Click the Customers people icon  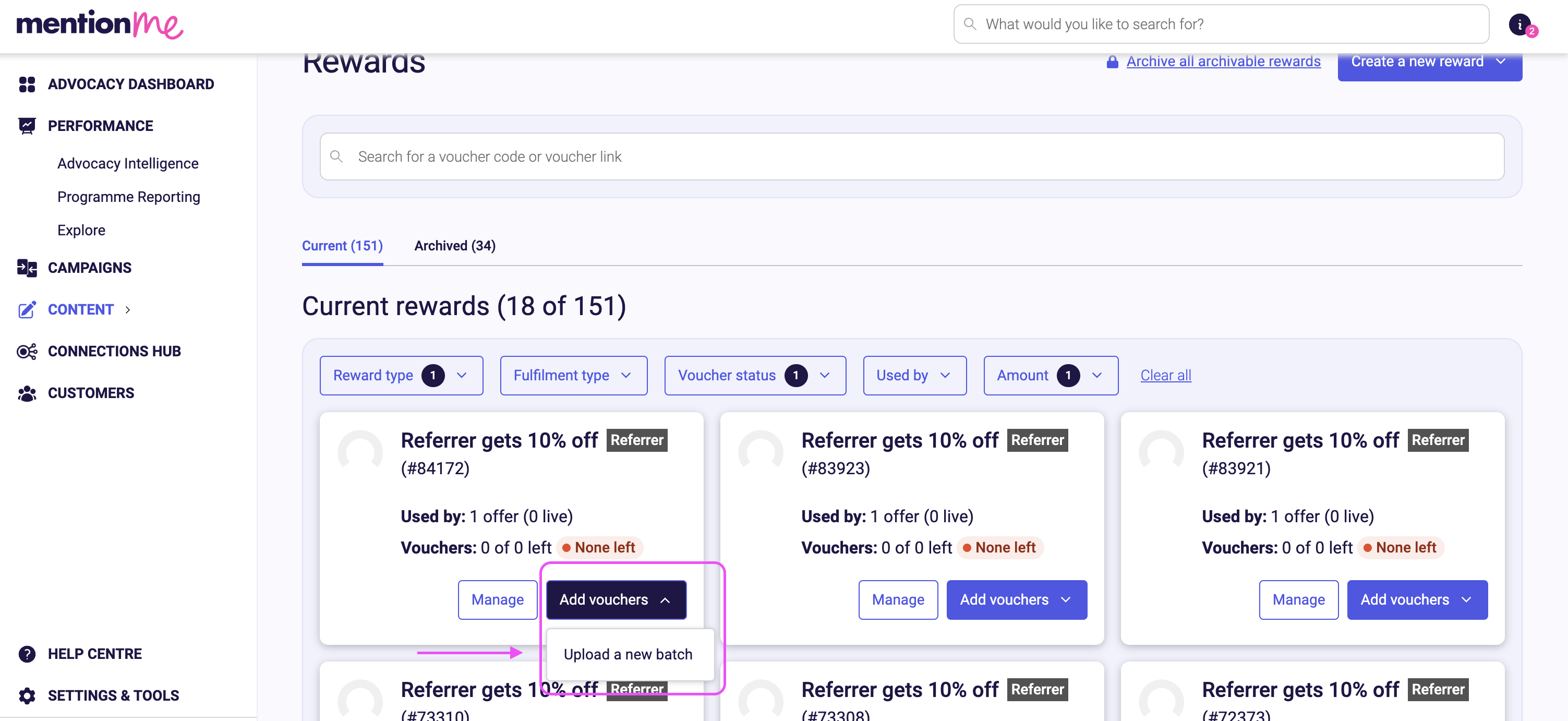(27, 393)
